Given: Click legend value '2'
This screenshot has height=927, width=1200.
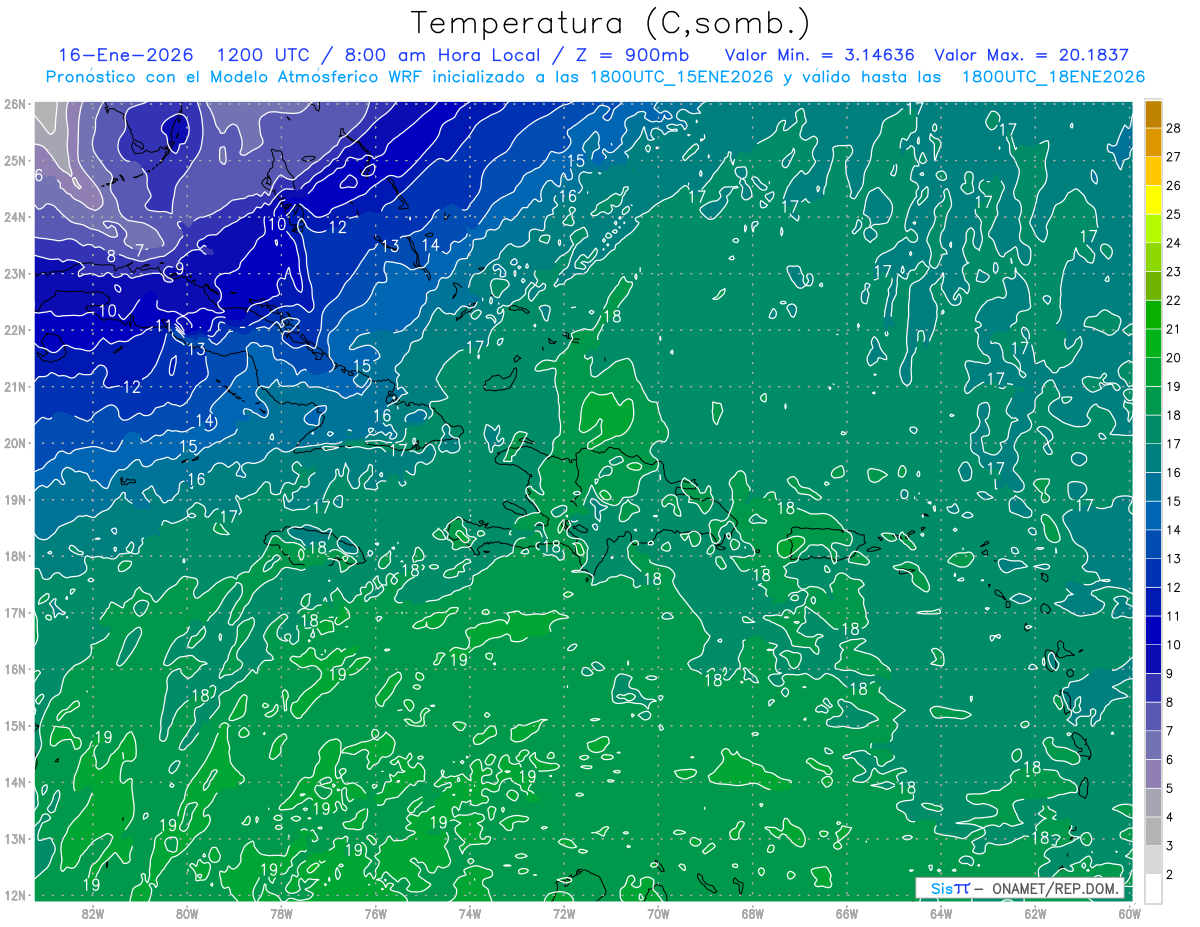Looking at the screenshot, I should click(x=1170, y=875).
